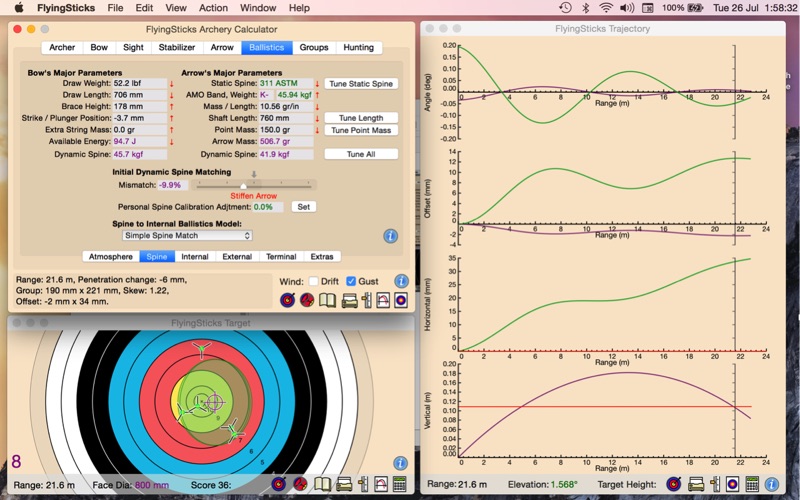Click the sight ruler icon in Trajectory window
Screen dimensions: 800x500
[715, 484]
